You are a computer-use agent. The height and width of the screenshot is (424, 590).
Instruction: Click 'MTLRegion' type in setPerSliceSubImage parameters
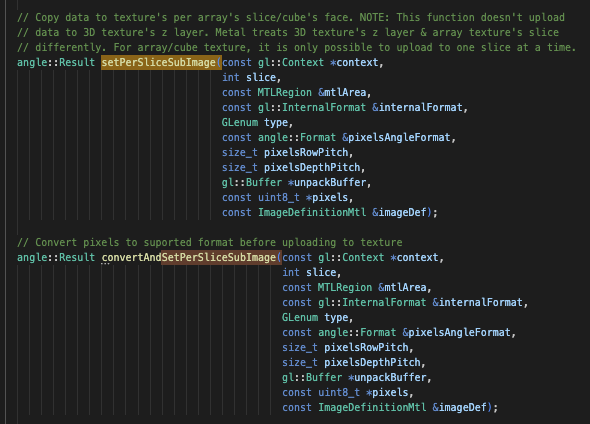click(x=285, y=93)
